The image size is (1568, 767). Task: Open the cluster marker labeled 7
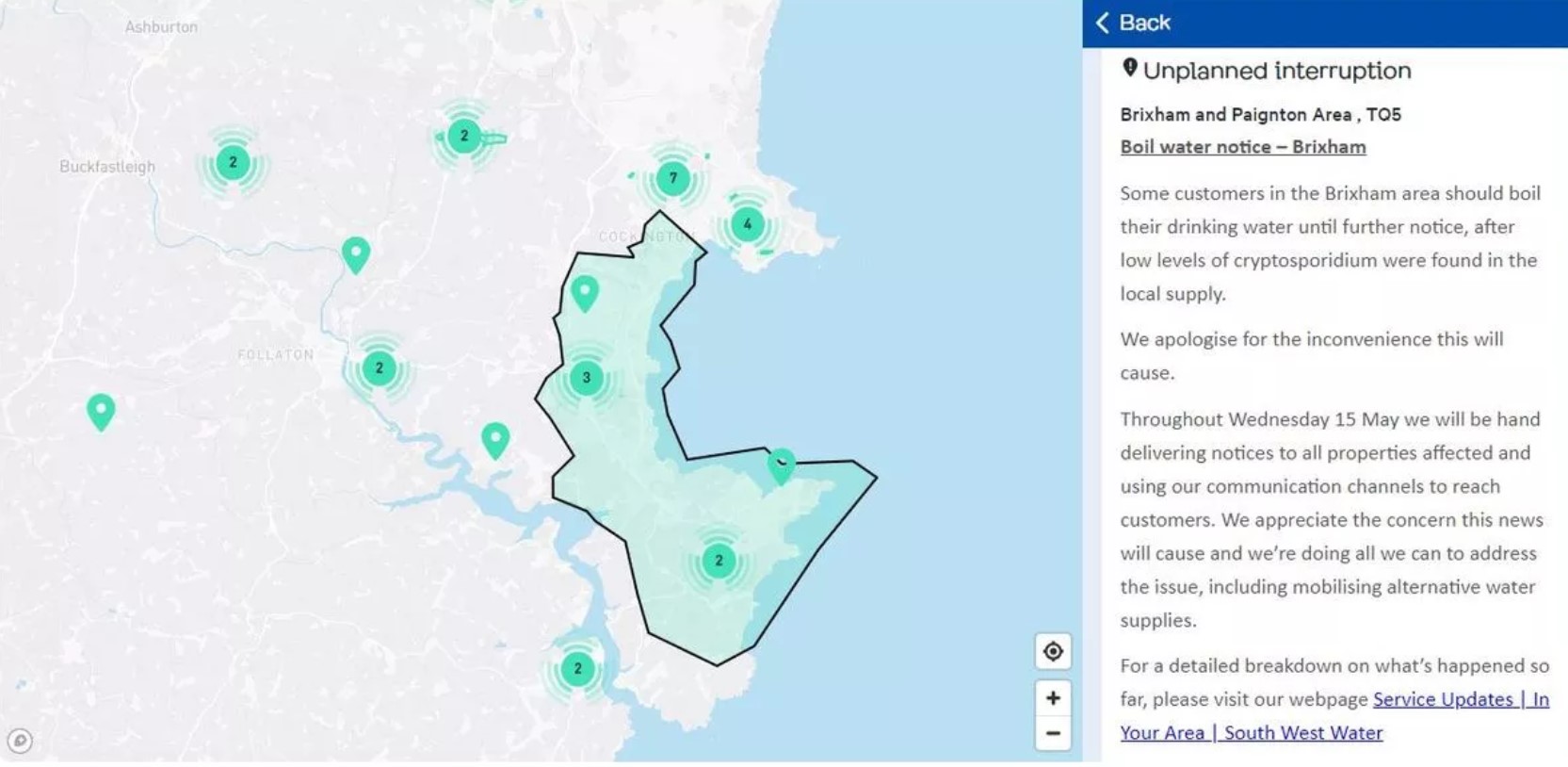672,178
